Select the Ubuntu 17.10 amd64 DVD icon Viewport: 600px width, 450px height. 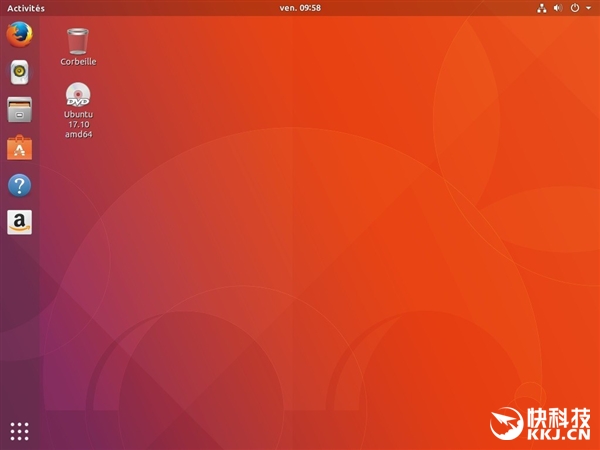click(x=78, y=110)
